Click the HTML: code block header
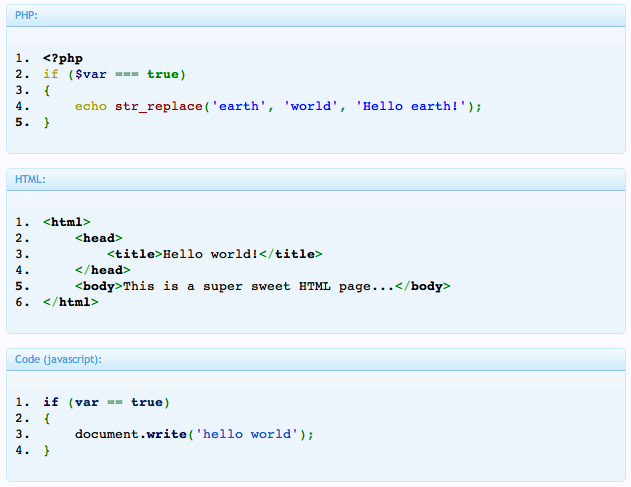This screenshot has width=631, height=487. (x=316, y=180)
